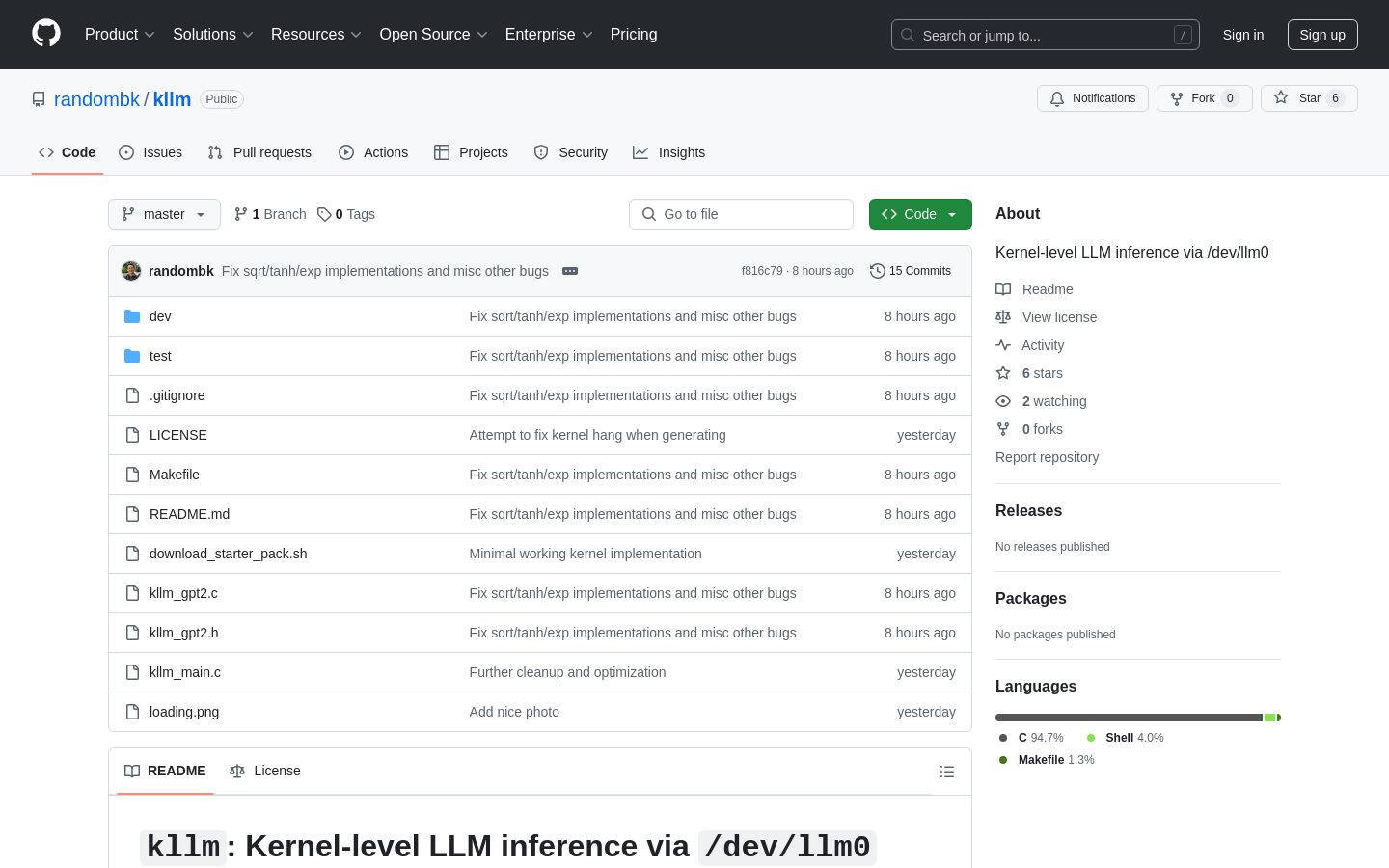Switch to the Actions tab

373,152
